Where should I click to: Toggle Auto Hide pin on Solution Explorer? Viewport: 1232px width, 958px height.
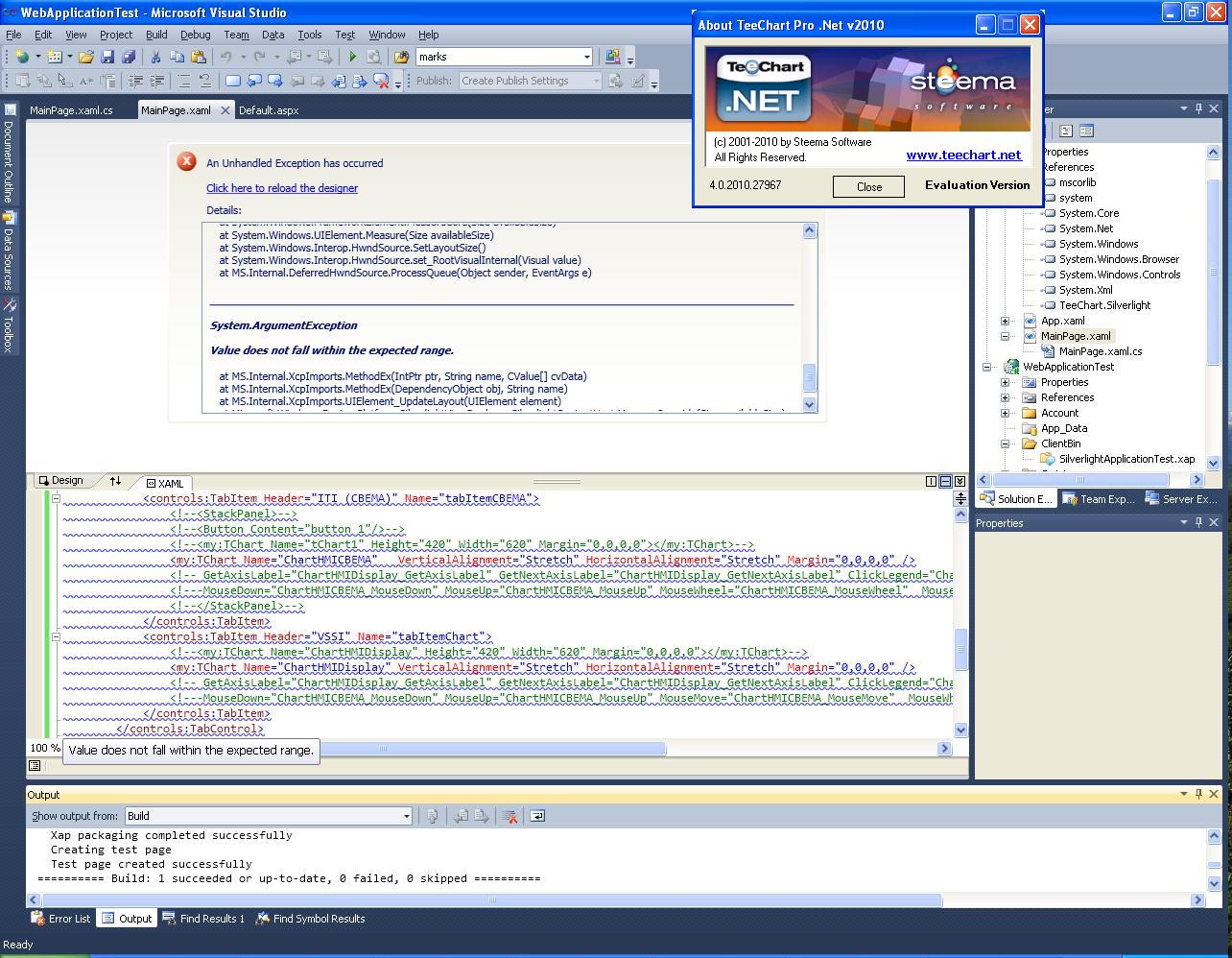point(1198,108)
